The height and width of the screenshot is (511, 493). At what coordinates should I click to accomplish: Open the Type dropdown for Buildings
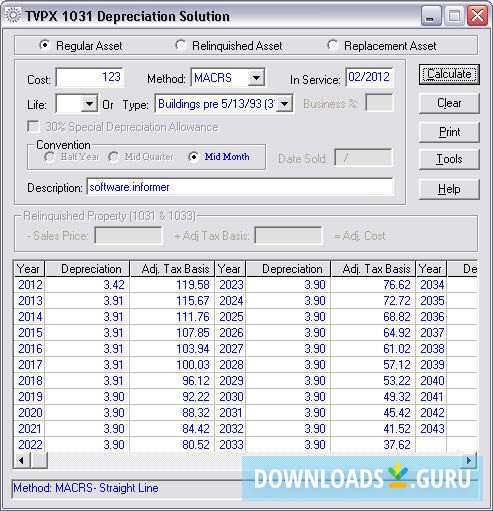coord(284,104)
